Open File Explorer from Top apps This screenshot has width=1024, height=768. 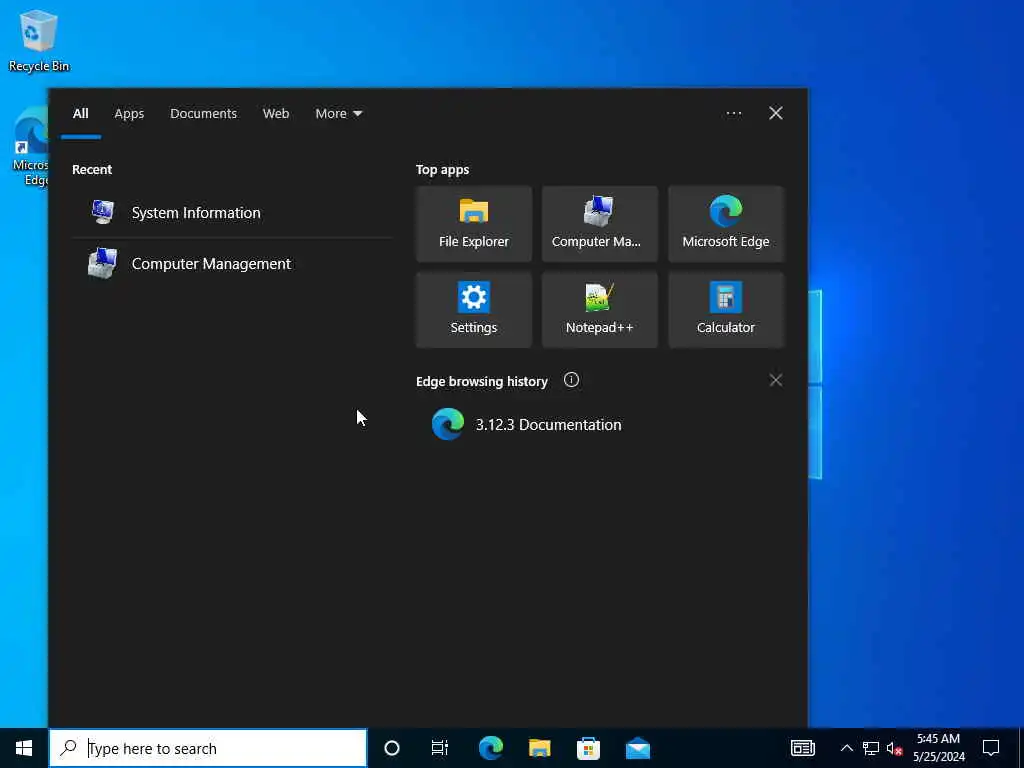473,224
